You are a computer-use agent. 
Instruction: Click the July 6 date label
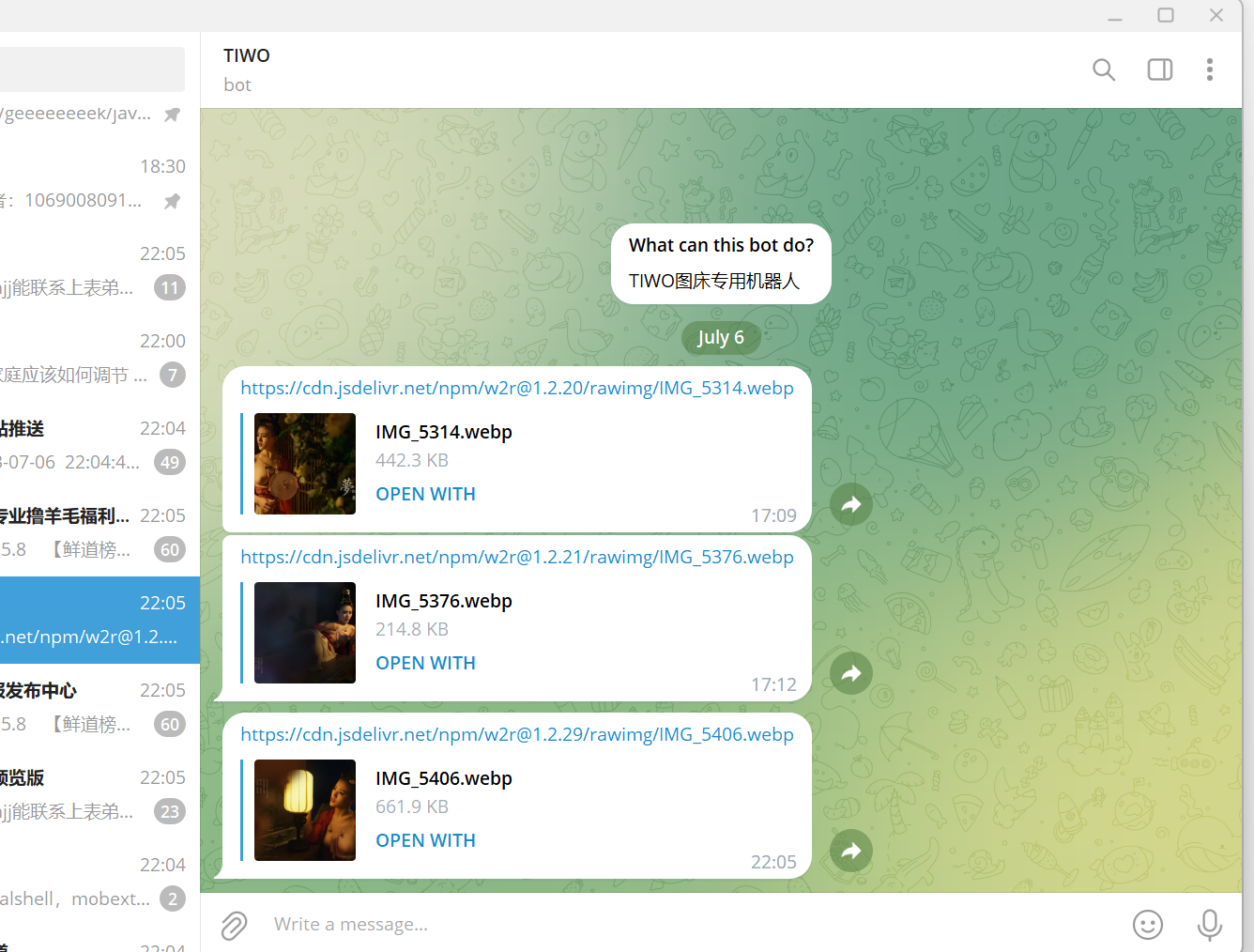721,337
